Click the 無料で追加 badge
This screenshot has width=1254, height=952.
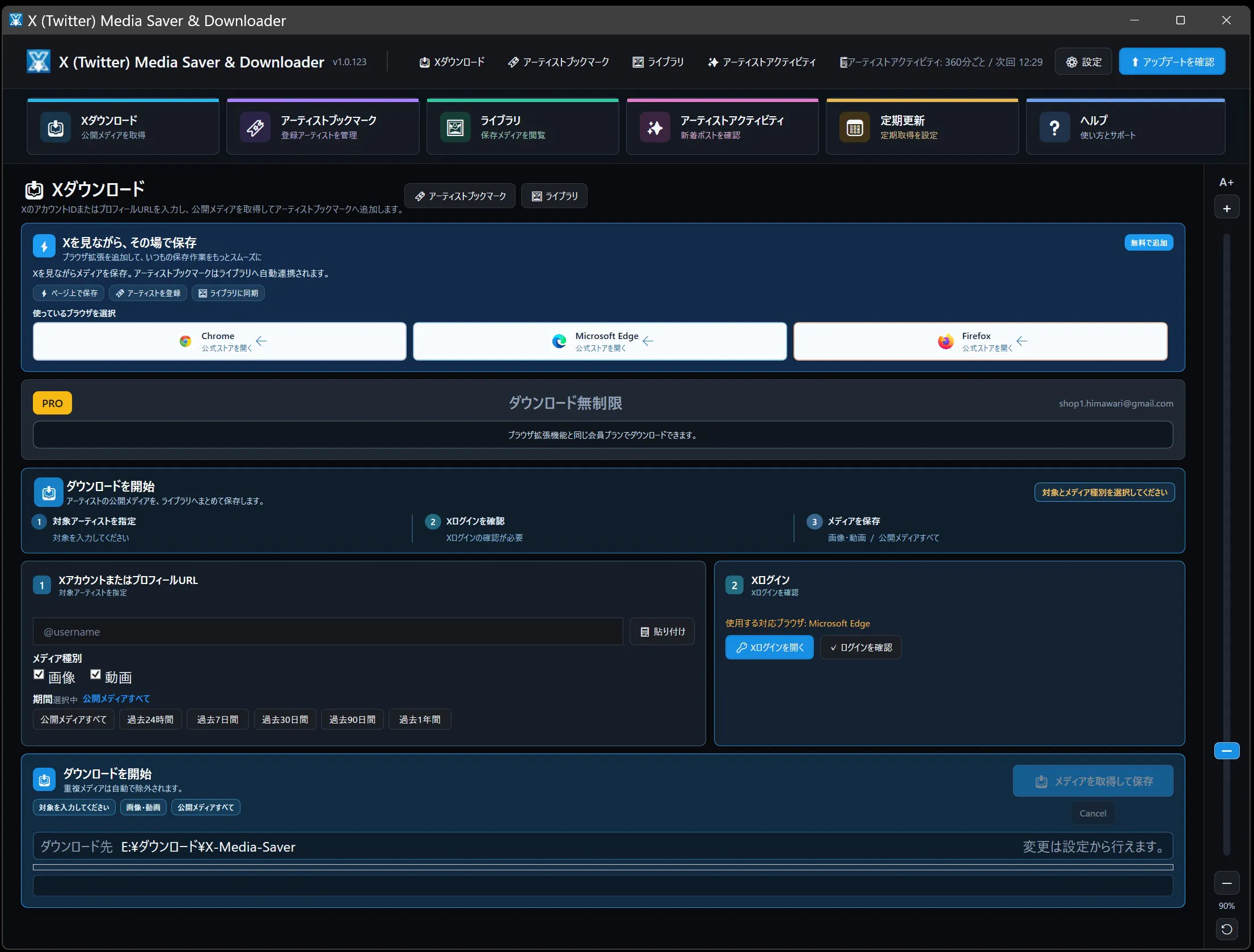1149,243
